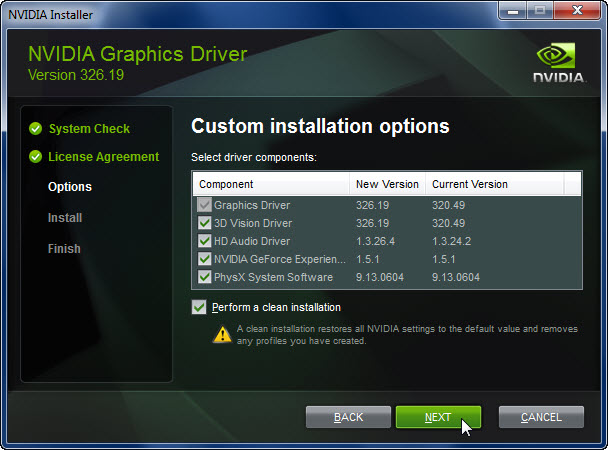Select the System Check step

89,129
